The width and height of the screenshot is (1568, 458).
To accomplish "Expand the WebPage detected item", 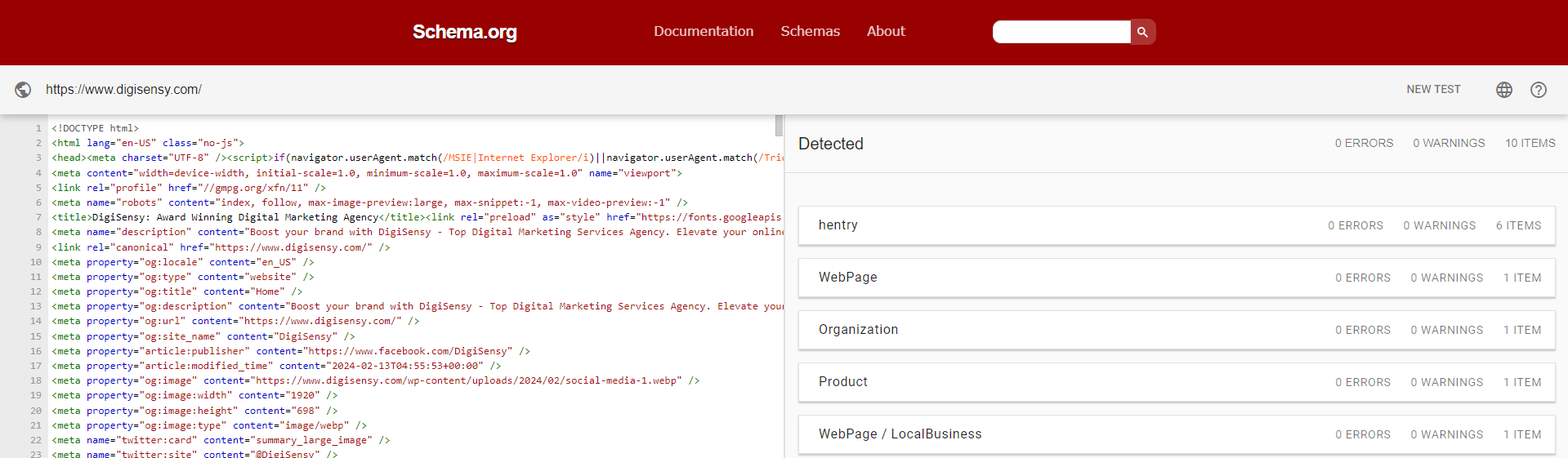I will [x=1177, y=278].
